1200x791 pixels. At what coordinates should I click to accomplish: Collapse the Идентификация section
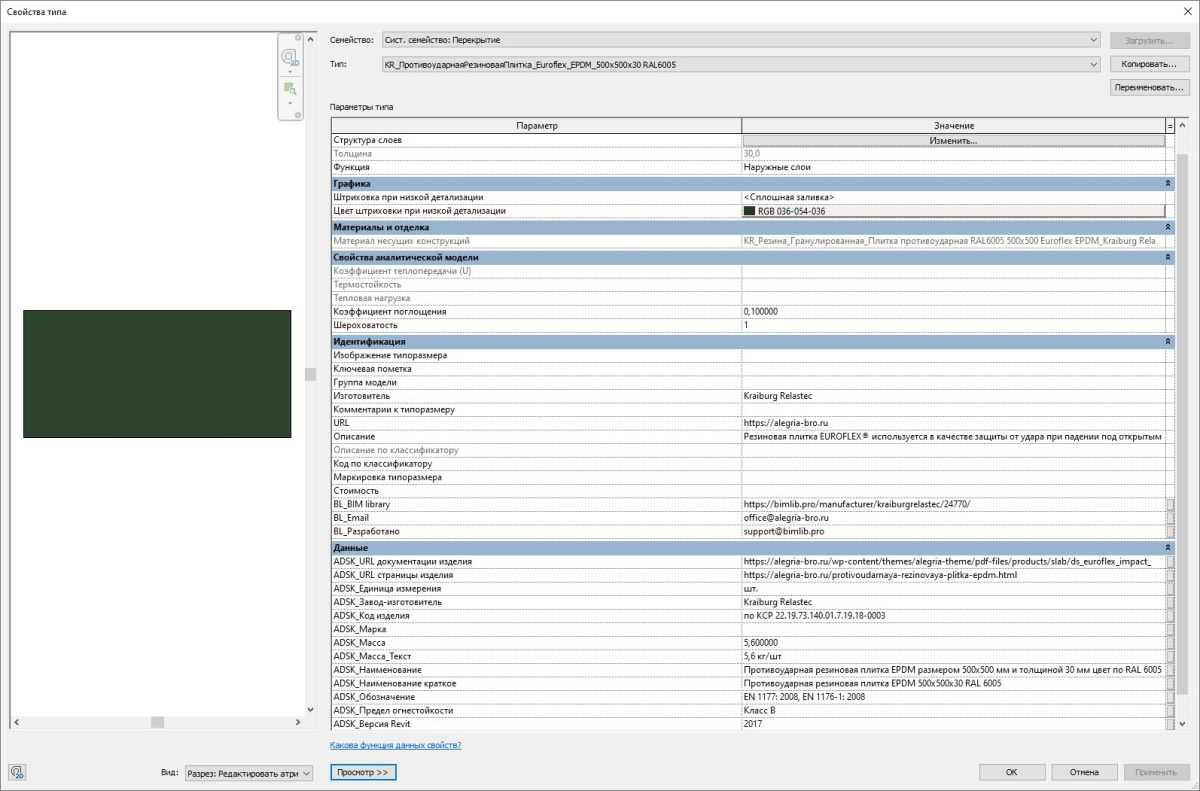(x=1169, y=342)
